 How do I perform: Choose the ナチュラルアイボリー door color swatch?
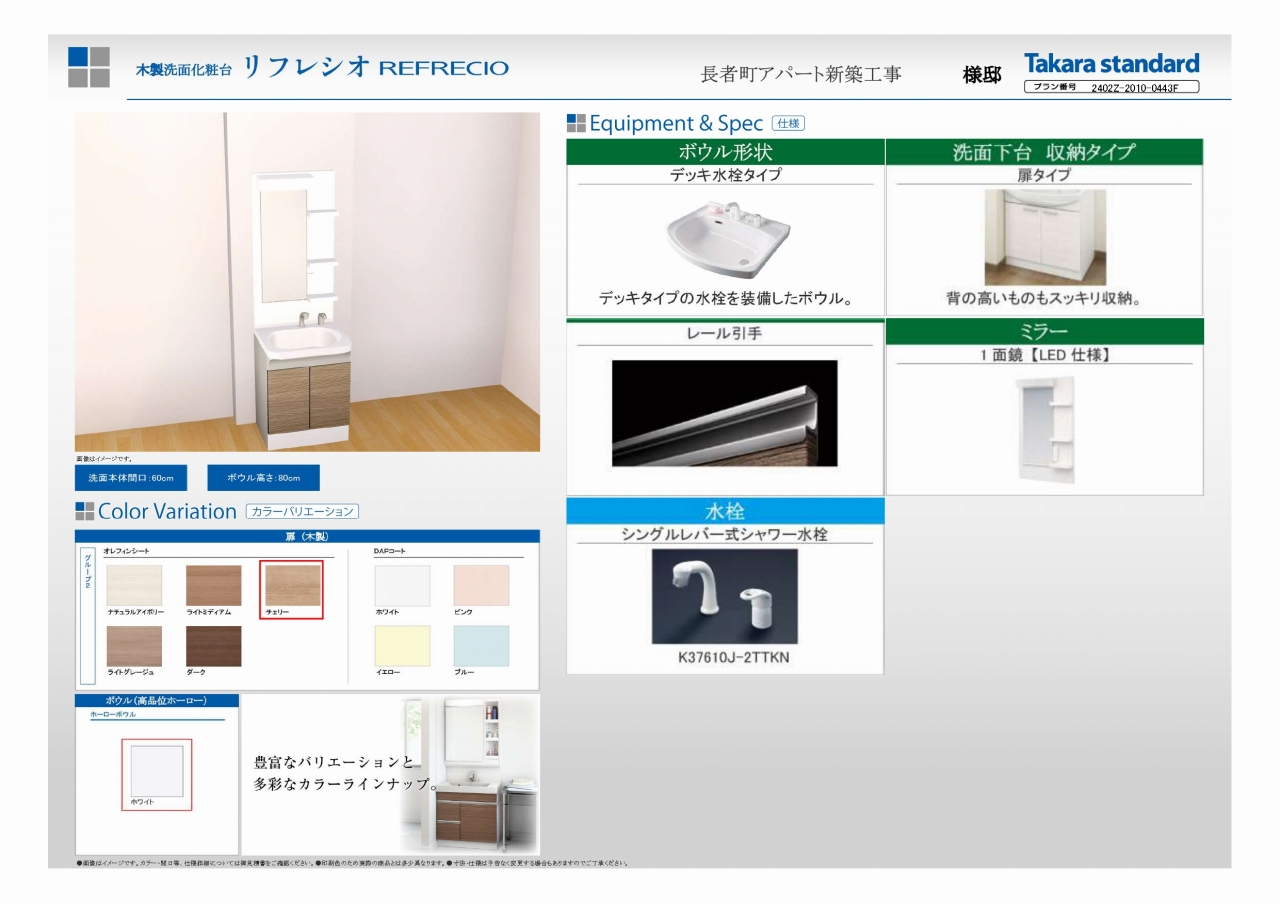(134, 586)
